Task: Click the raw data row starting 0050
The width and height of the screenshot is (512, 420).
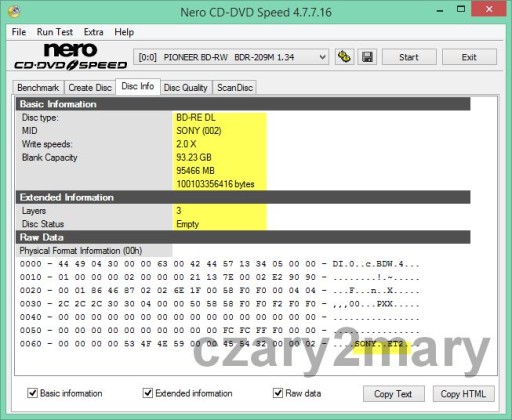Action: [x=219, y=331]
